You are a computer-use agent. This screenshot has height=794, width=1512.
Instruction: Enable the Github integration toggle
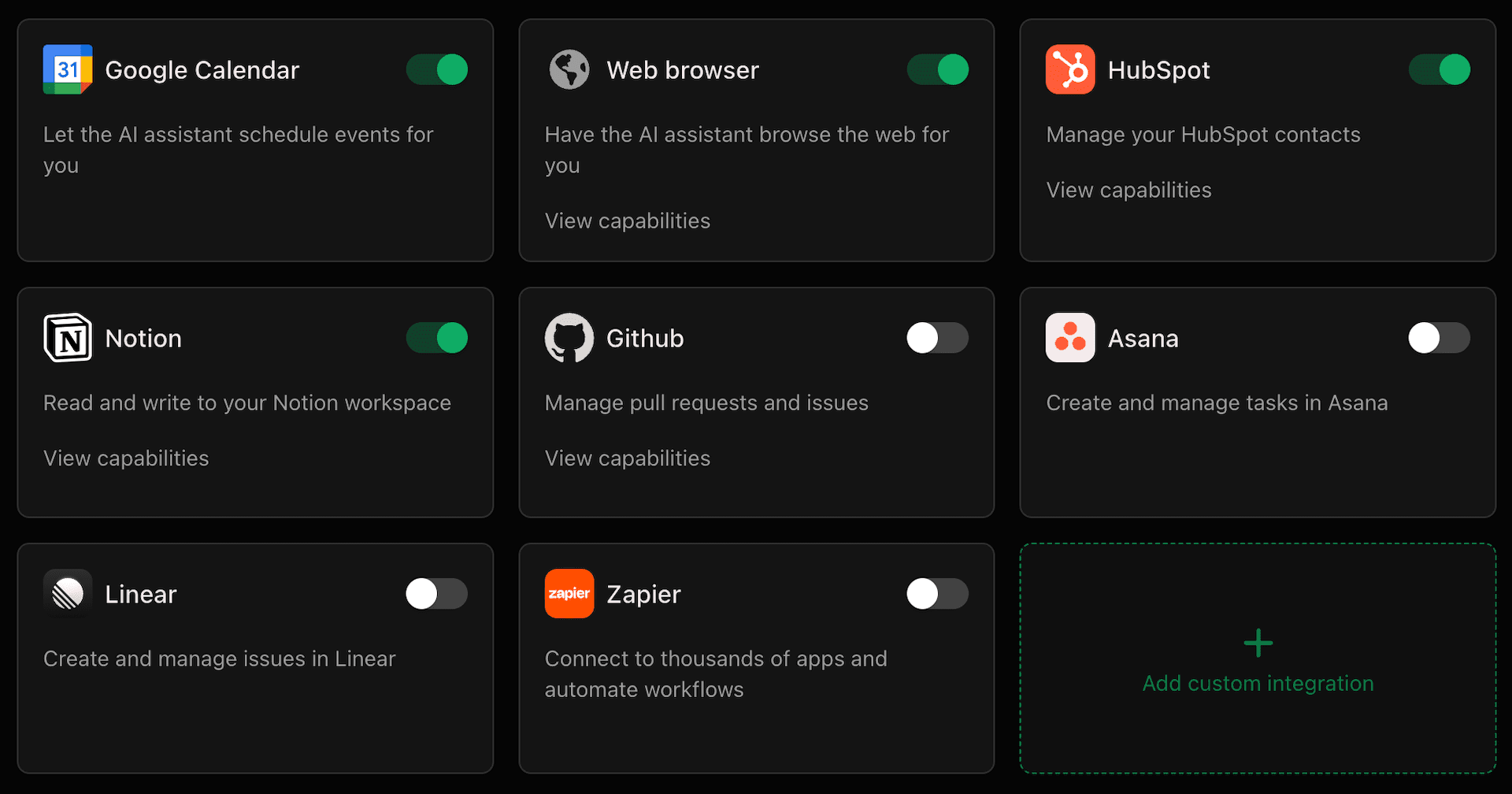938,338
